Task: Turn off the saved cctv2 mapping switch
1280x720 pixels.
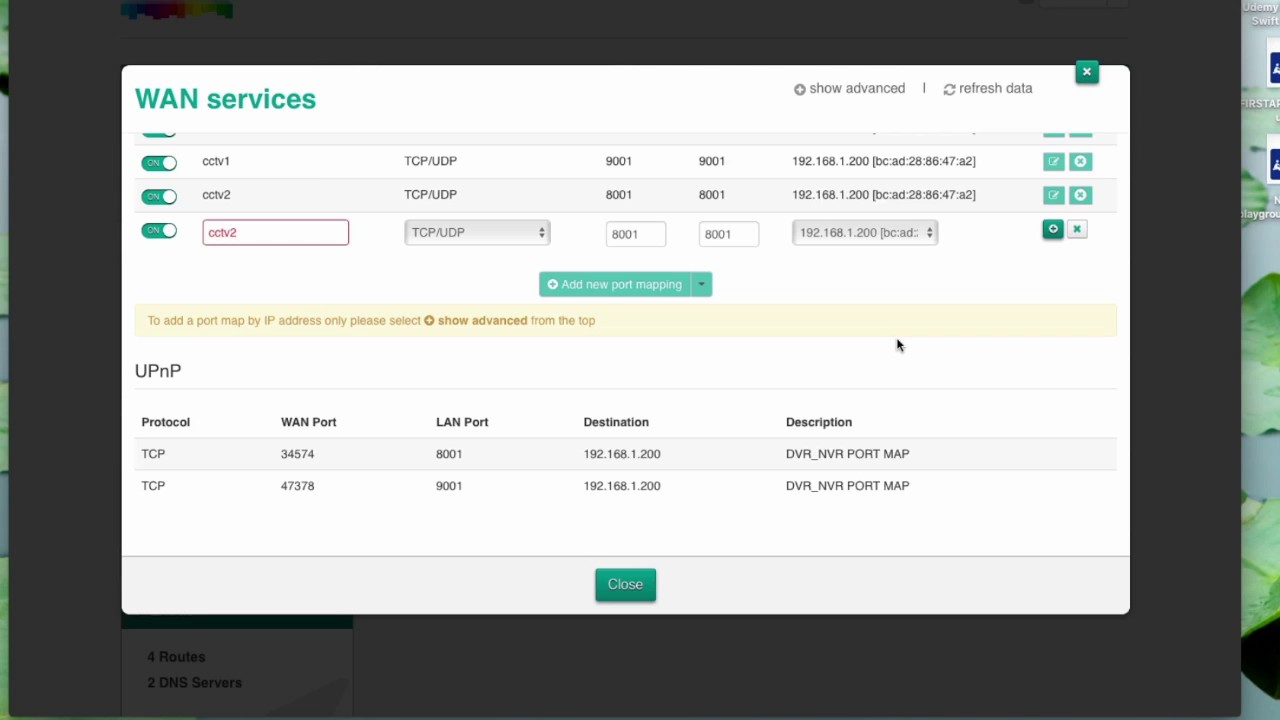Action: [x=159, y=197]
